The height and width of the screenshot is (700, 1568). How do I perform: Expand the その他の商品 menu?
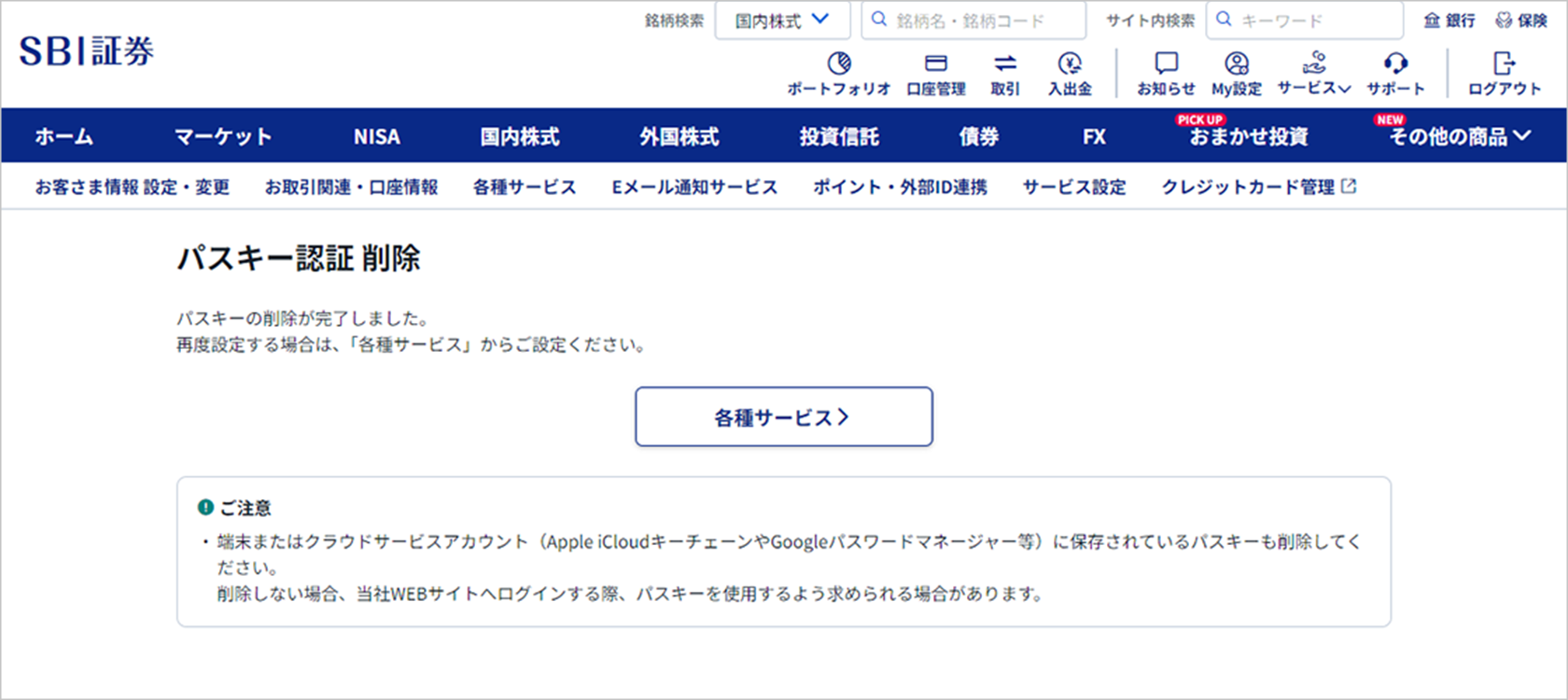[1460, 137]
